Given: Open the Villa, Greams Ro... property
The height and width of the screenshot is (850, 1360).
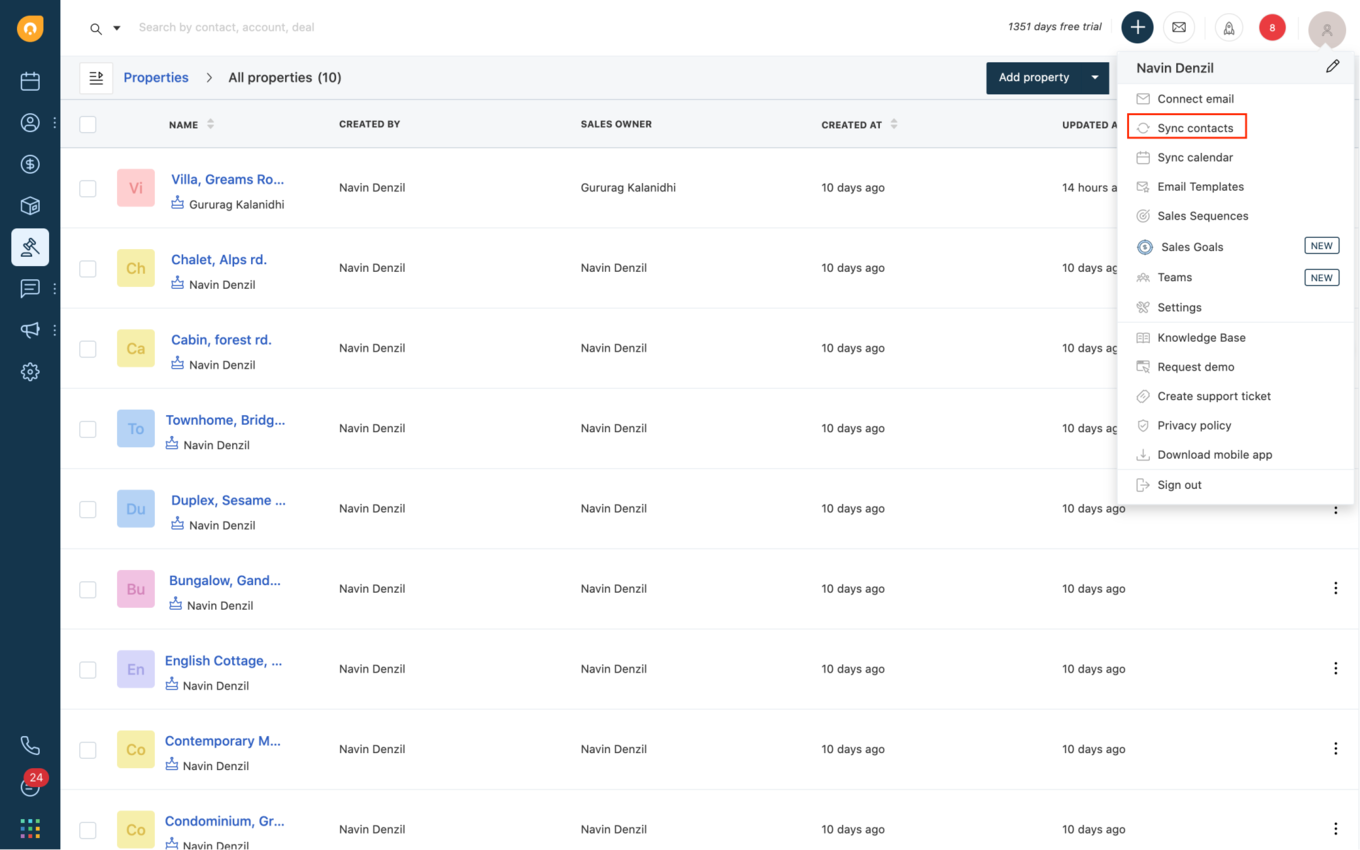Looking at the screenshot, I should (x=227, y=179).
